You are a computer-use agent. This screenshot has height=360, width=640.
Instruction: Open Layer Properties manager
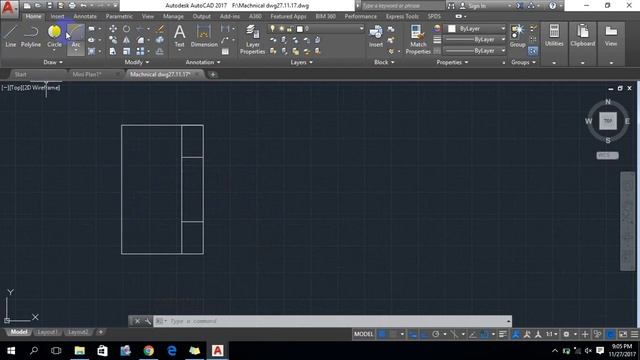point(252,39)
